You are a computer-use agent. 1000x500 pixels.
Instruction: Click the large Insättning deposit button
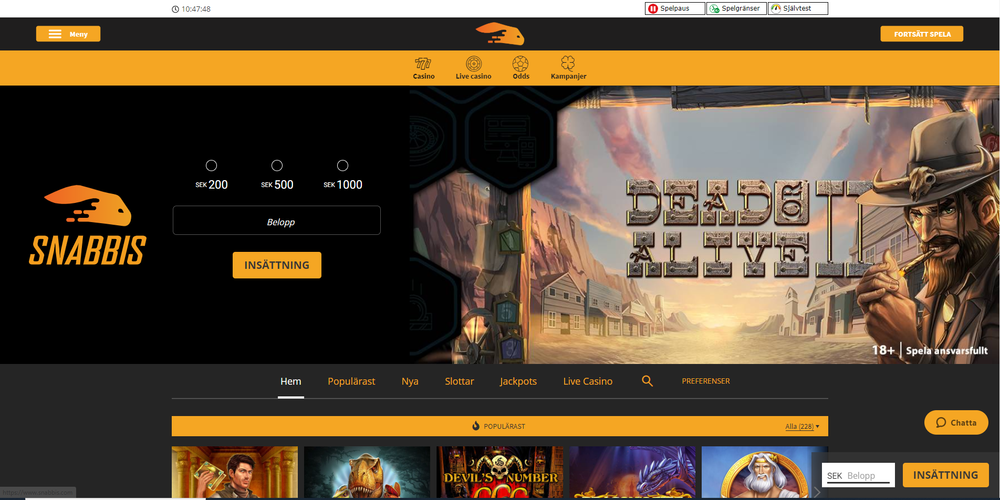click(277, 265)
